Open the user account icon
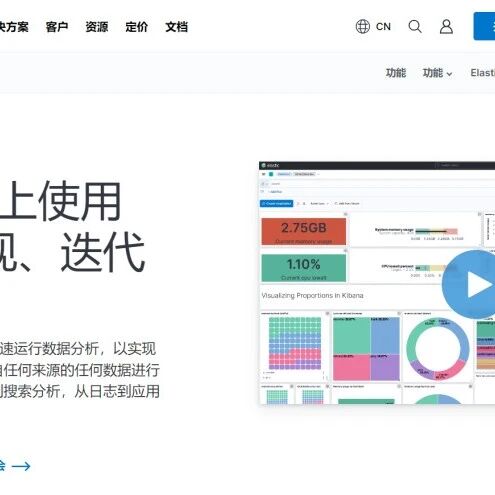 point(446,27)
